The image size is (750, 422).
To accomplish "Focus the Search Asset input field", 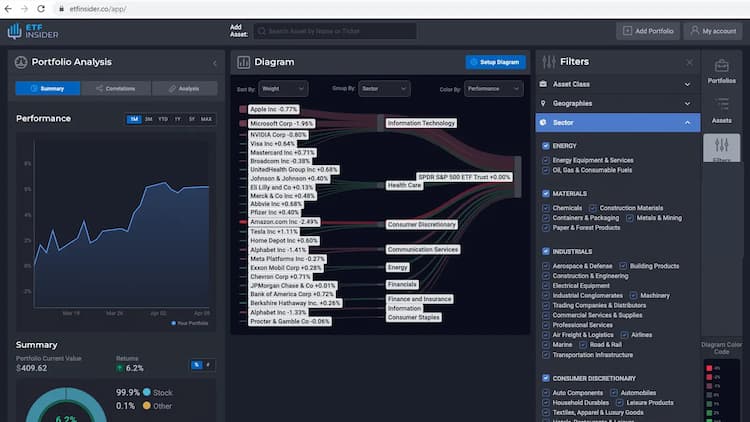I will click(335, 31).
